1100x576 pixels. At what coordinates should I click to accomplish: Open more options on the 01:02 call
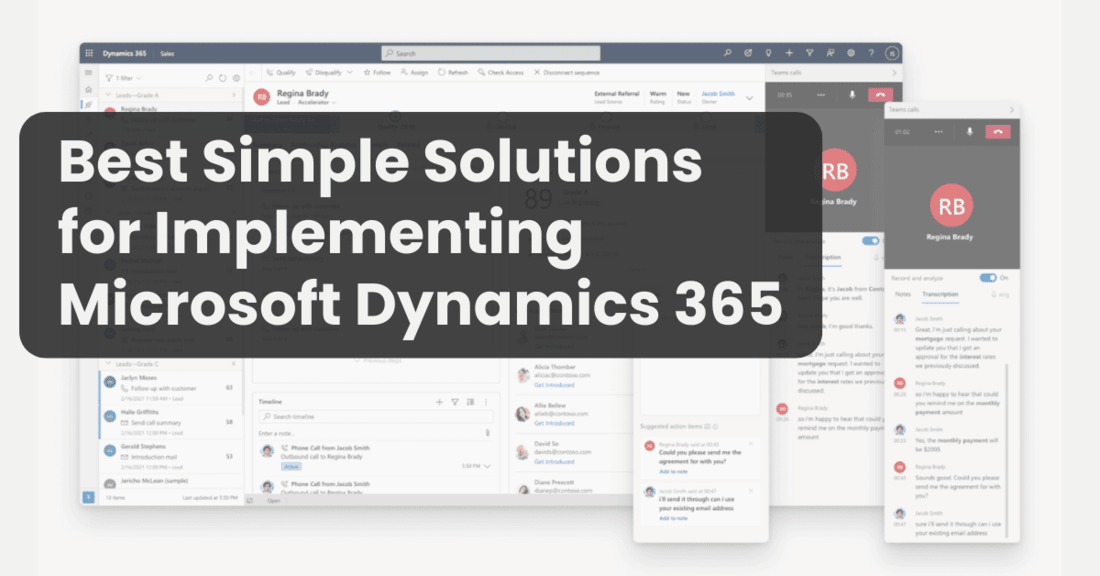[x=939, y=132]
